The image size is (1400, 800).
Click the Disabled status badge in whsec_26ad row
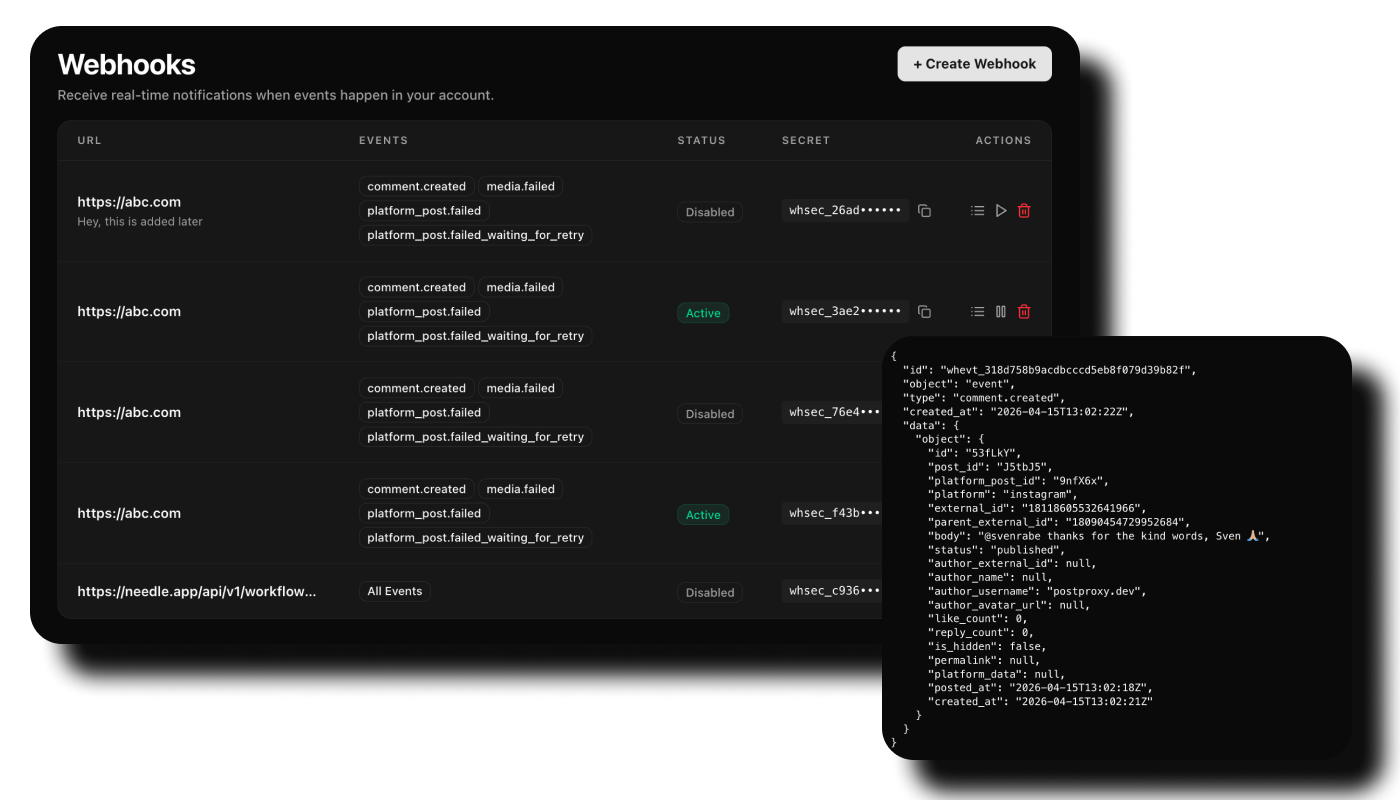[x=710, y=212]
